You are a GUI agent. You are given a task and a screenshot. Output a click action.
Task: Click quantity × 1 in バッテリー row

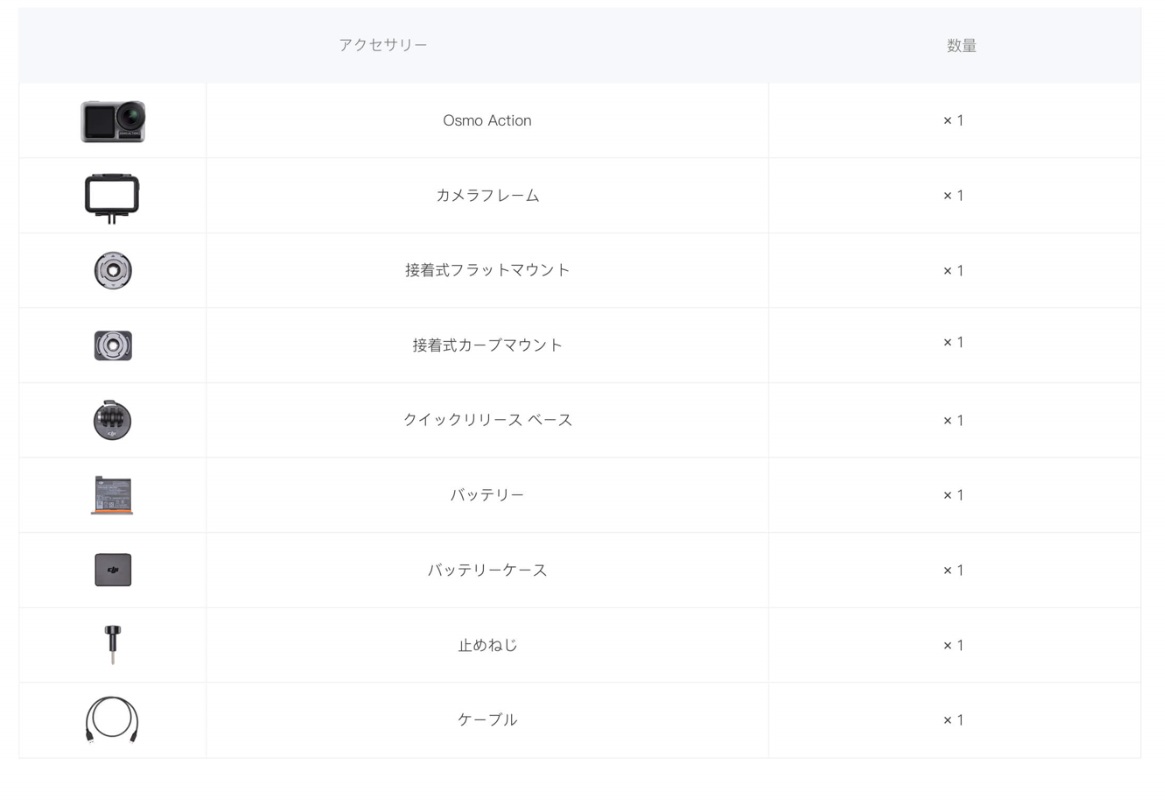953,495
